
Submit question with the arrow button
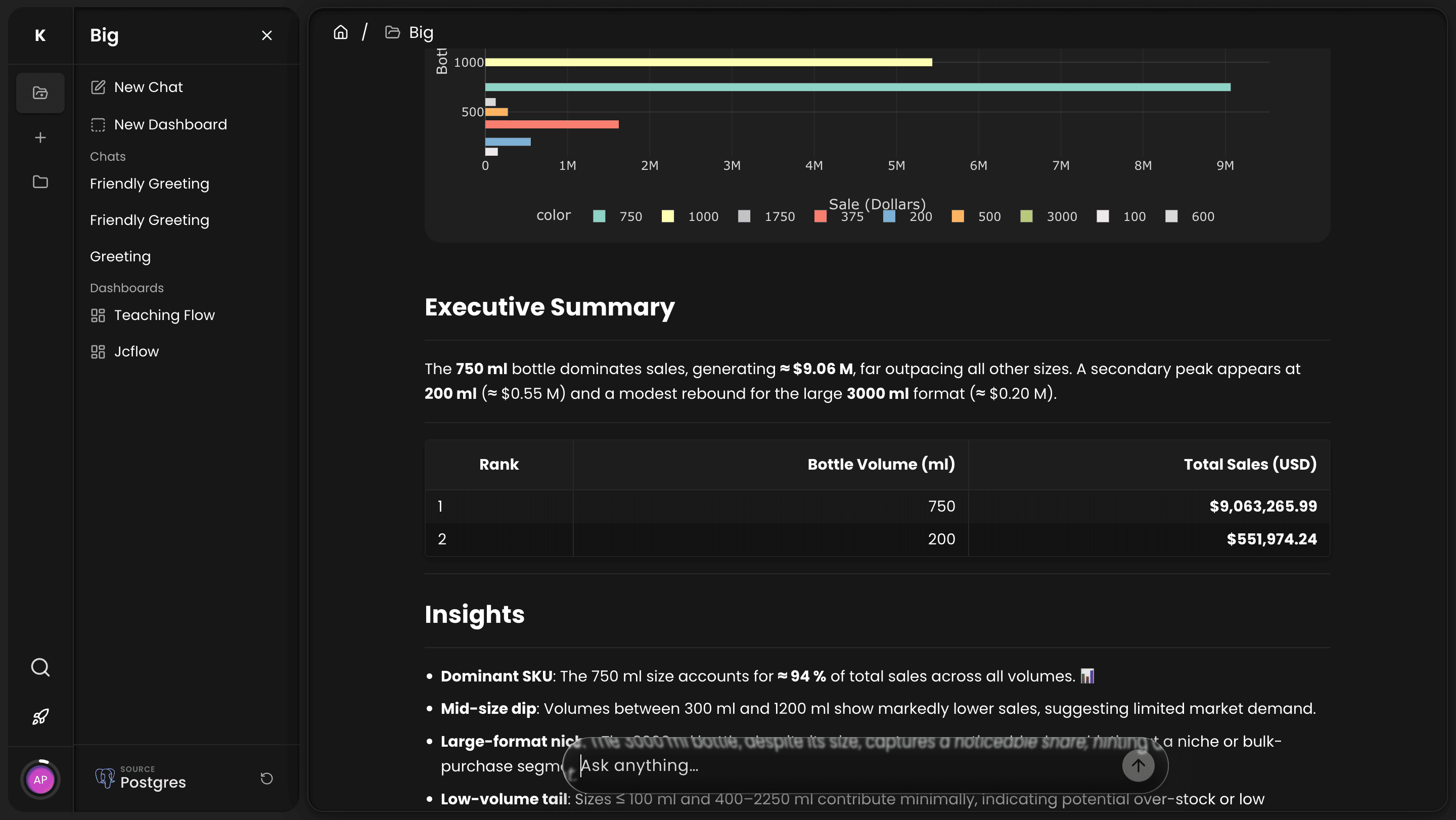pyautogui.click(x=1139, y=765)
